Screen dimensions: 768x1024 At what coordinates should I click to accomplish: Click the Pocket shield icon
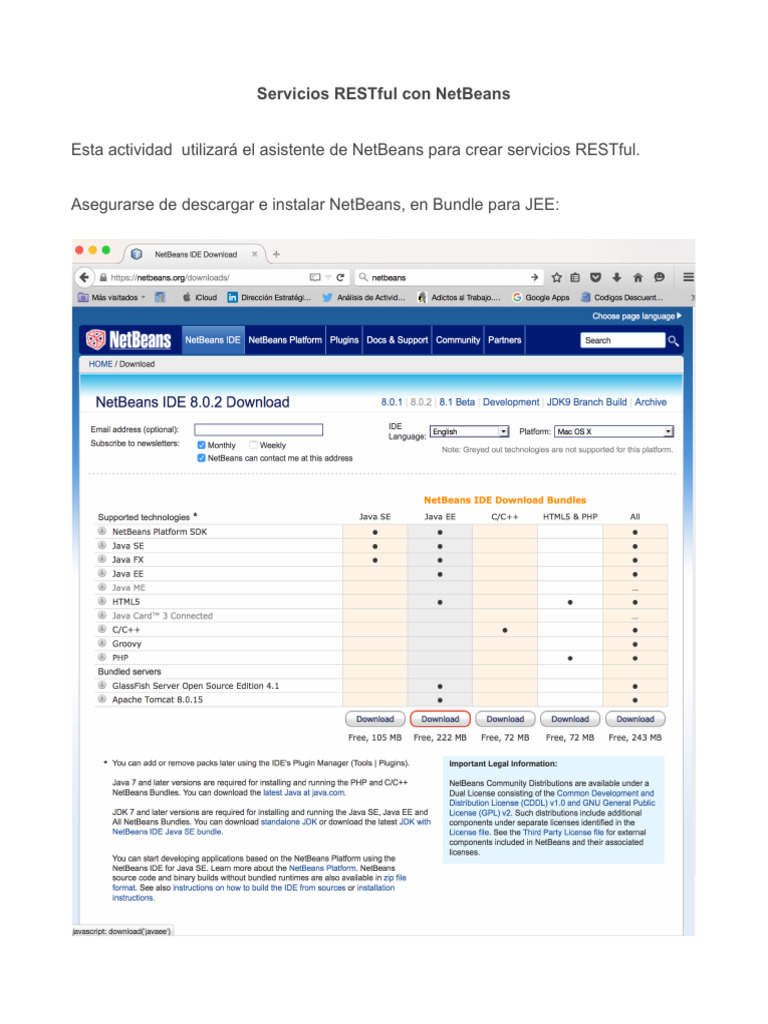tap(596, 278)
